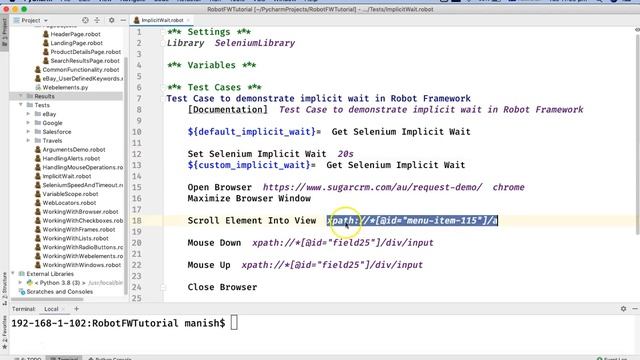Click the robot file icon beside HeaderPage.robot
This screenshot has height=360, width=640.
tap(46, 34)
